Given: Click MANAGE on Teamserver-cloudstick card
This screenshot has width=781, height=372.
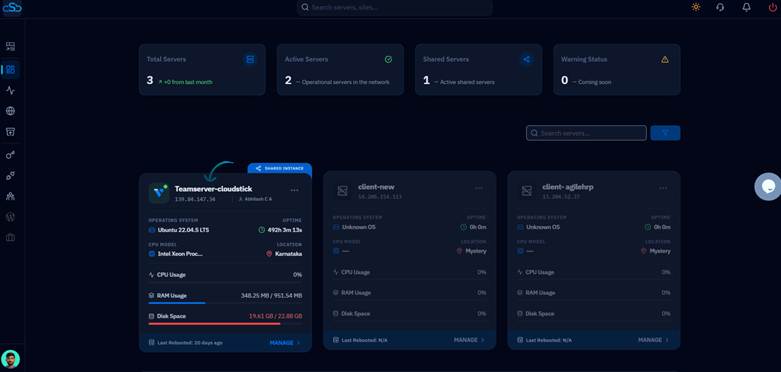Looking at the screenshot, I should (x=285, y=343).
